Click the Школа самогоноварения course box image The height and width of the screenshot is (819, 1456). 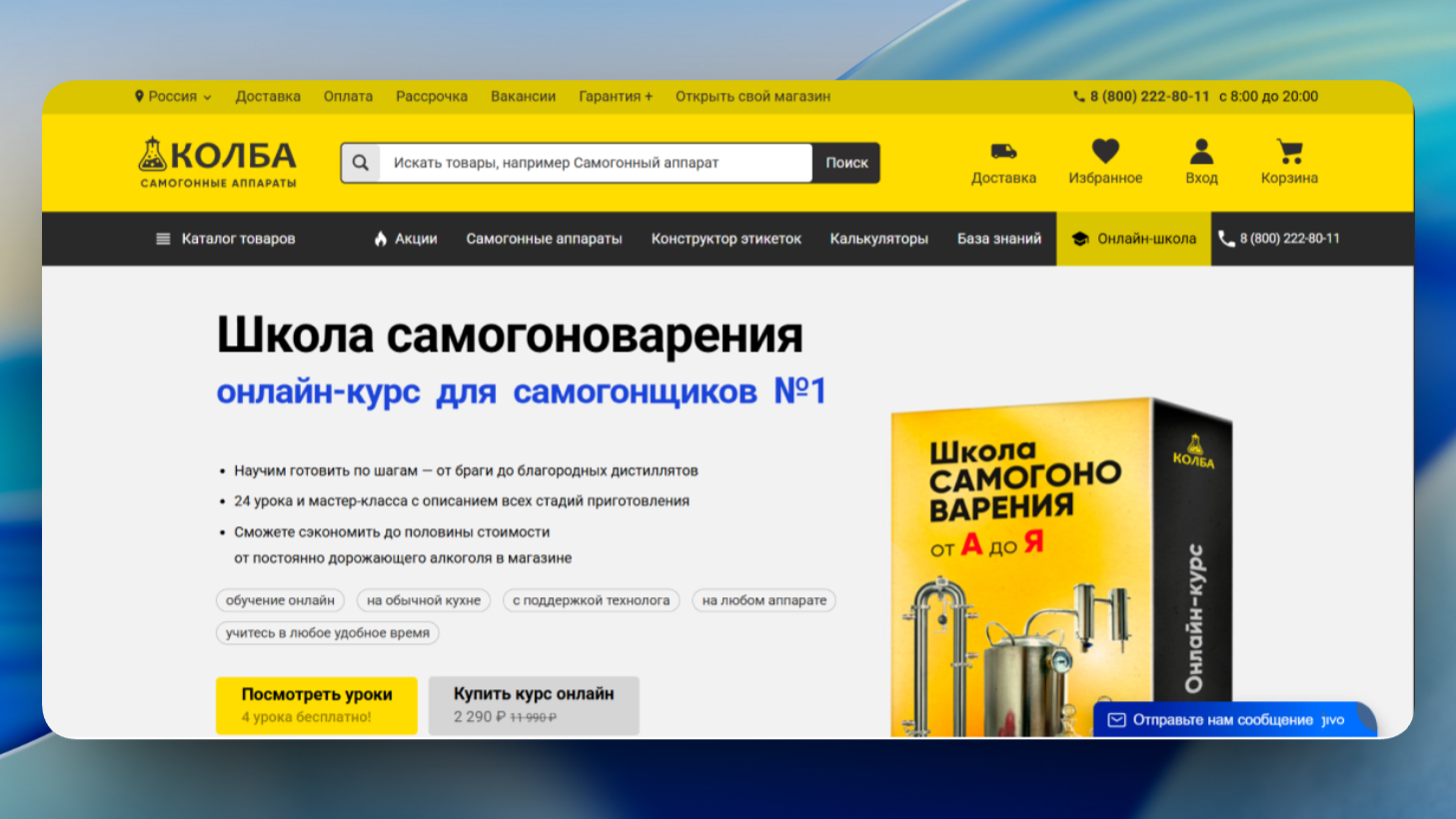coord(1061,567)
